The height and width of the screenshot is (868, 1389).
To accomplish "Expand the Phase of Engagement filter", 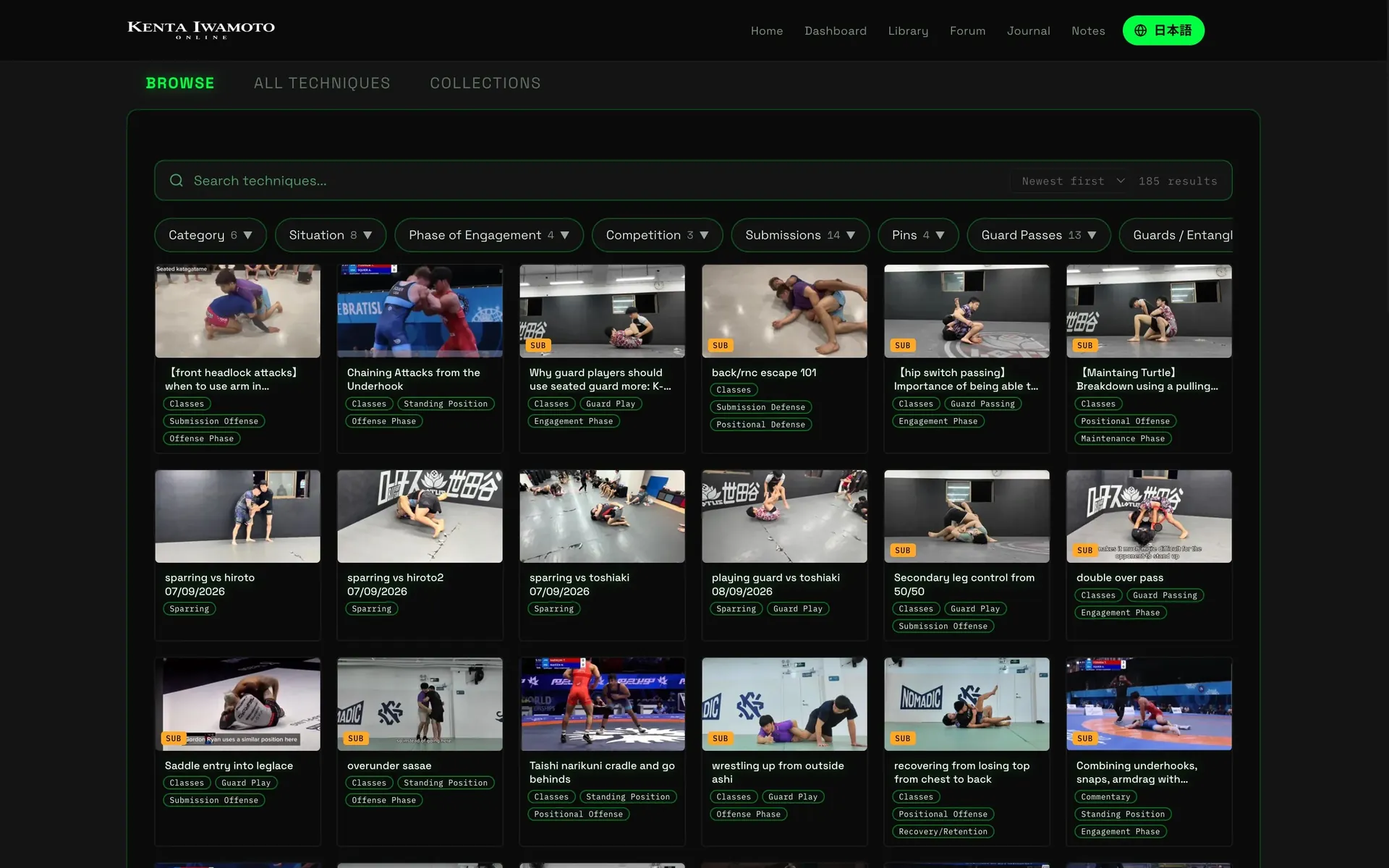I will [x=489, y=235].
